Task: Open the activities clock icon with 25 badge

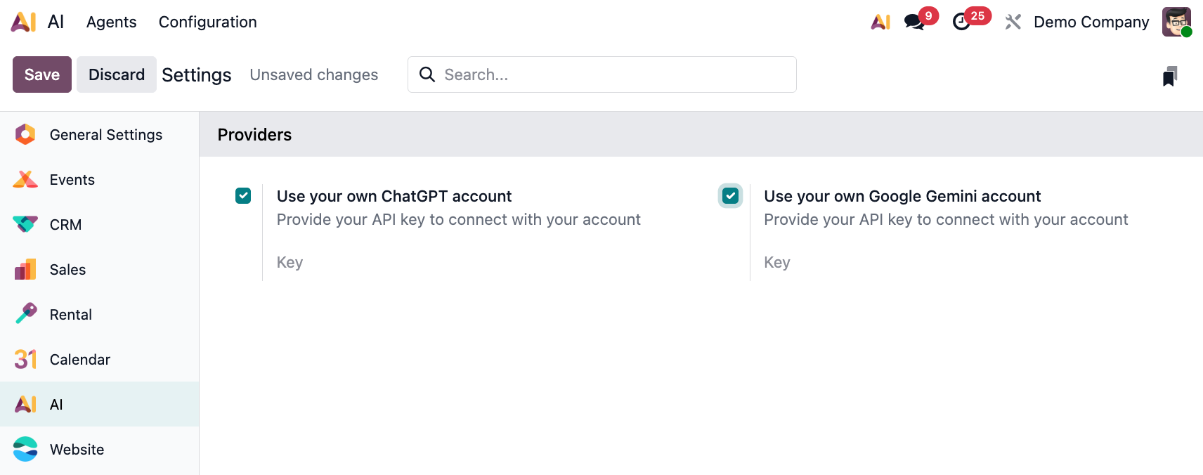Action: point(962,22)
